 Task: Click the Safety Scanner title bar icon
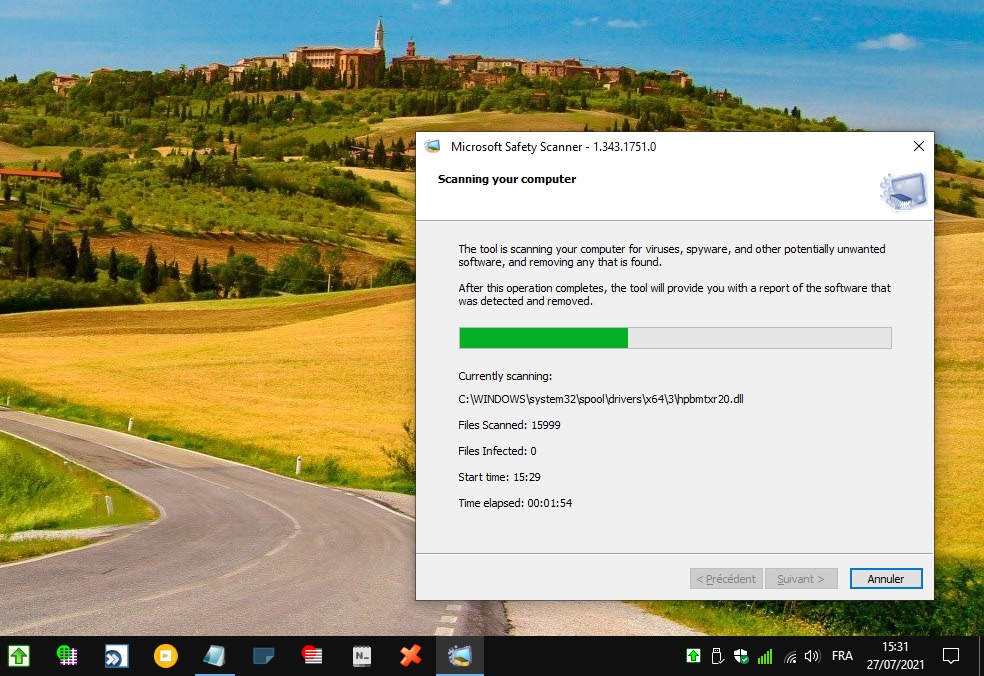click(432, 146)
